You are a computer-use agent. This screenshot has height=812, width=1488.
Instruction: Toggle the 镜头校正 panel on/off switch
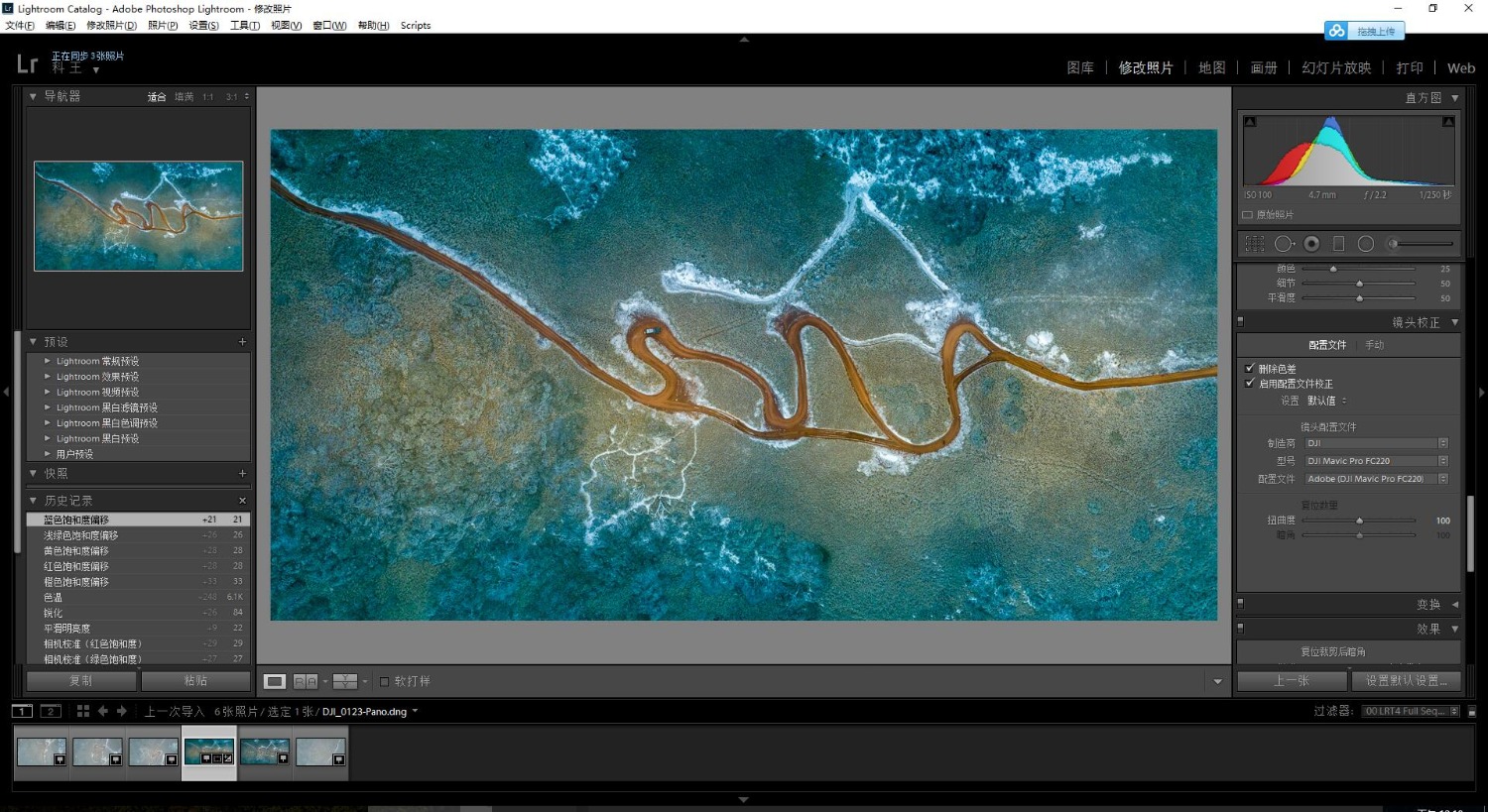pos(1241,322)
